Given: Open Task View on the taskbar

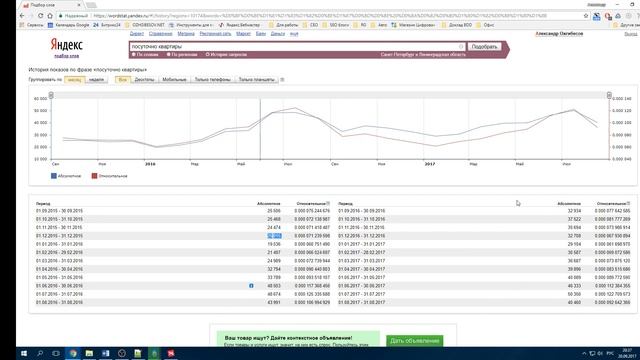Looking at the screenshot, I should click(56, 353).
